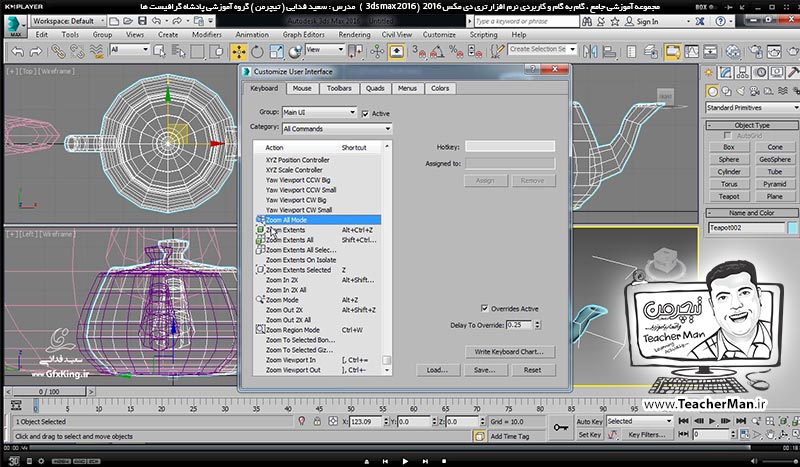Collapse the Object Type rollout
Image resolution: width=800 pixels, height=467 pixels.
(x=752, y=125)
